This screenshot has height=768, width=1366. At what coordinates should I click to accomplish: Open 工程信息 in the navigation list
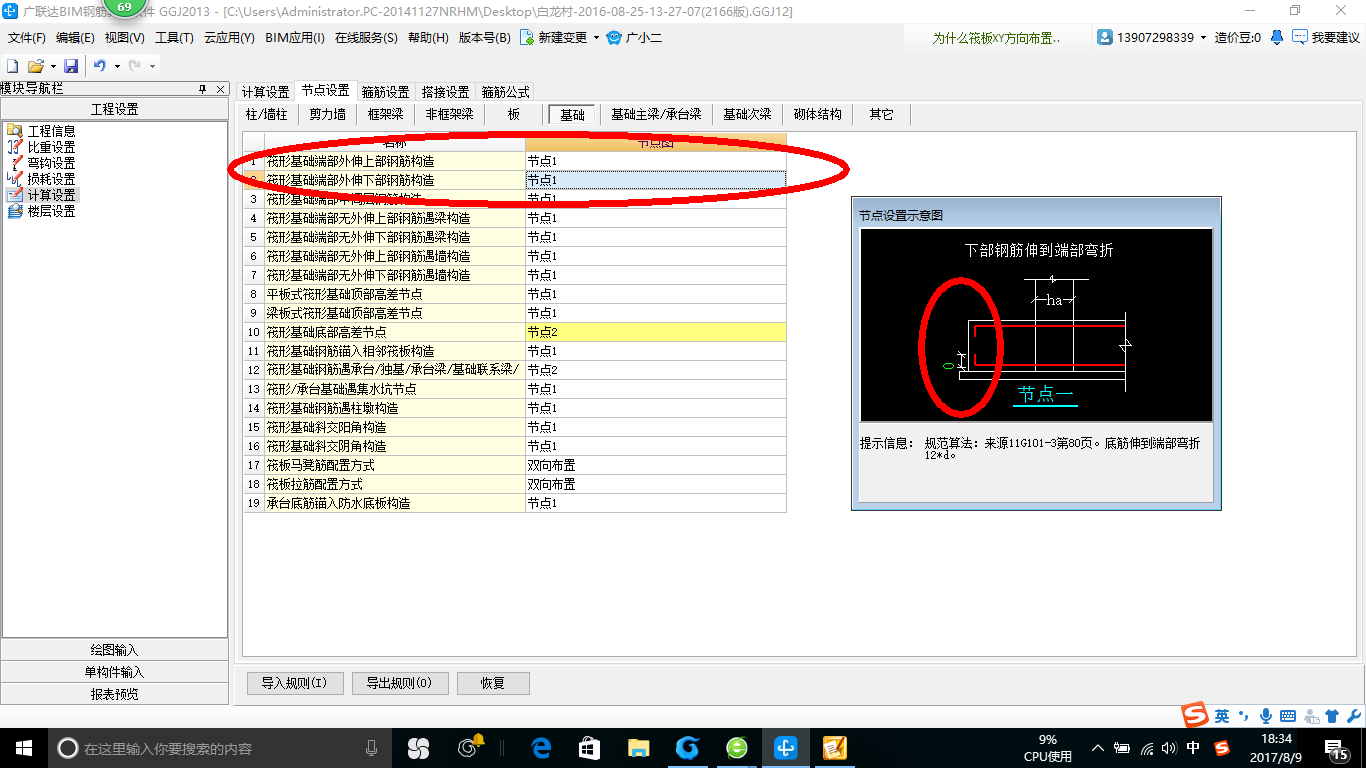pyautogui.click(x=51, y=131)
